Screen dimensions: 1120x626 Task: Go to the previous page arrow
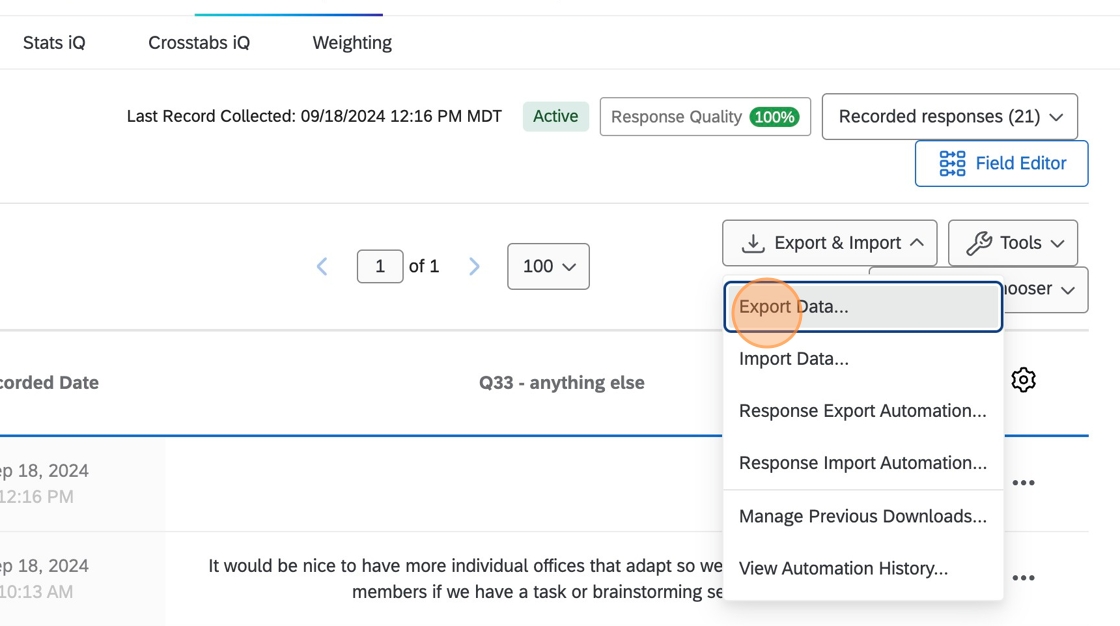[x=322, y=266]
